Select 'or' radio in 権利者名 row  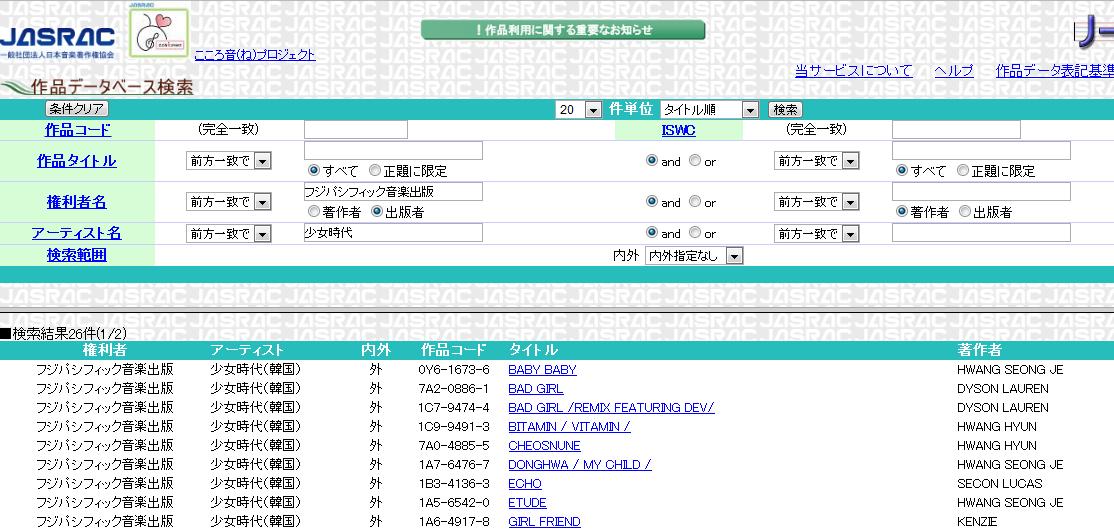(x=695, y=202)
